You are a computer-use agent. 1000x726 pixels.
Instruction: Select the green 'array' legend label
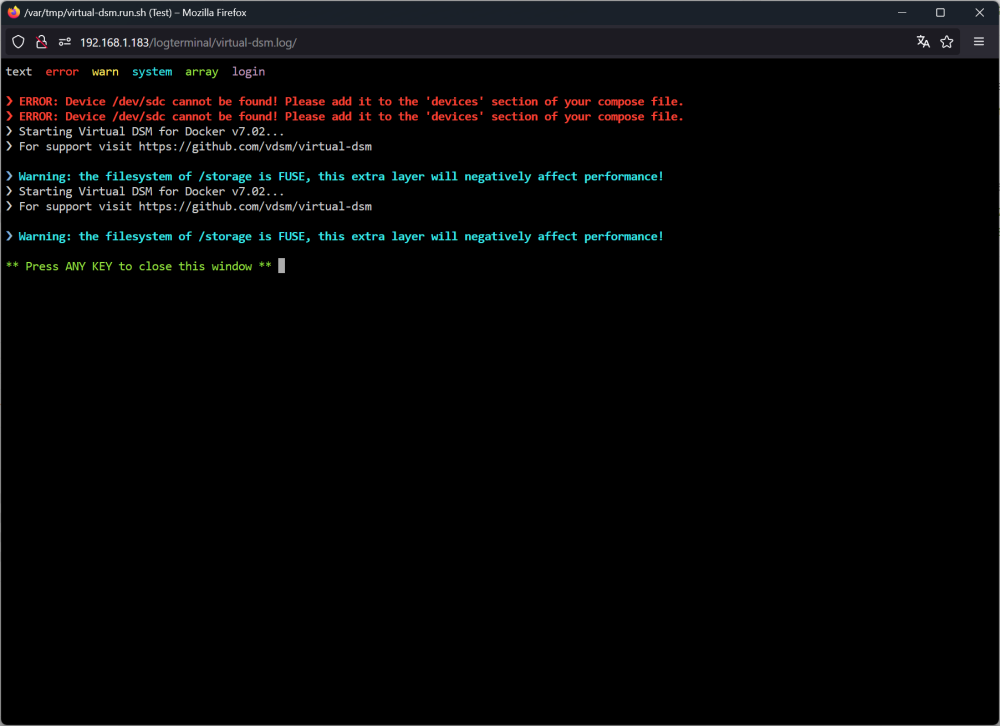click(202, 71)
